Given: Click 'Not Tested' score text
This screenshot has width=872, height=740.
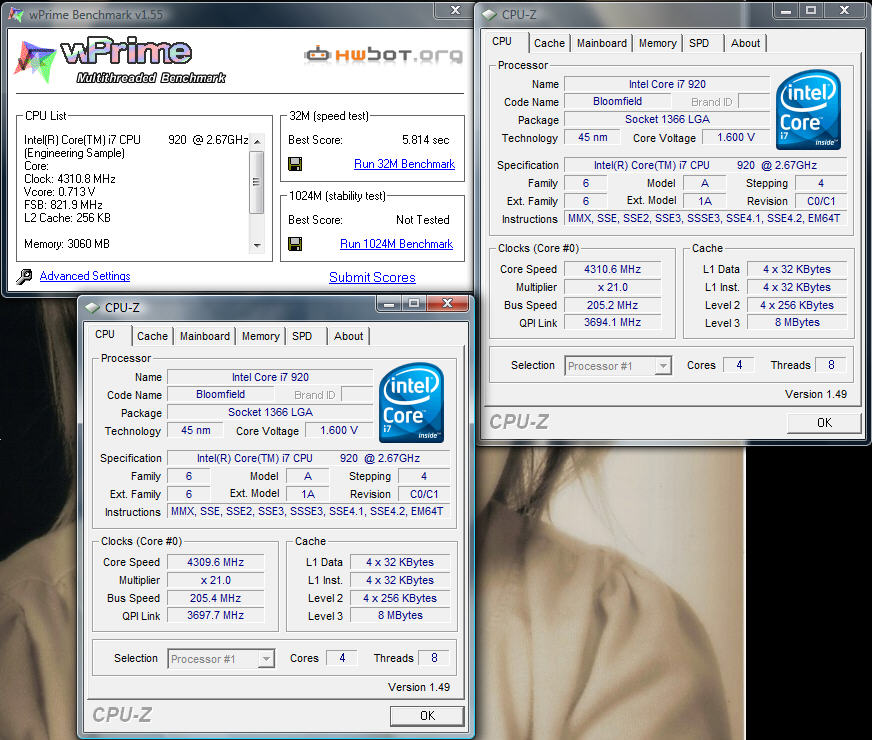Looking at the screenshot, I should click(423, 220).
